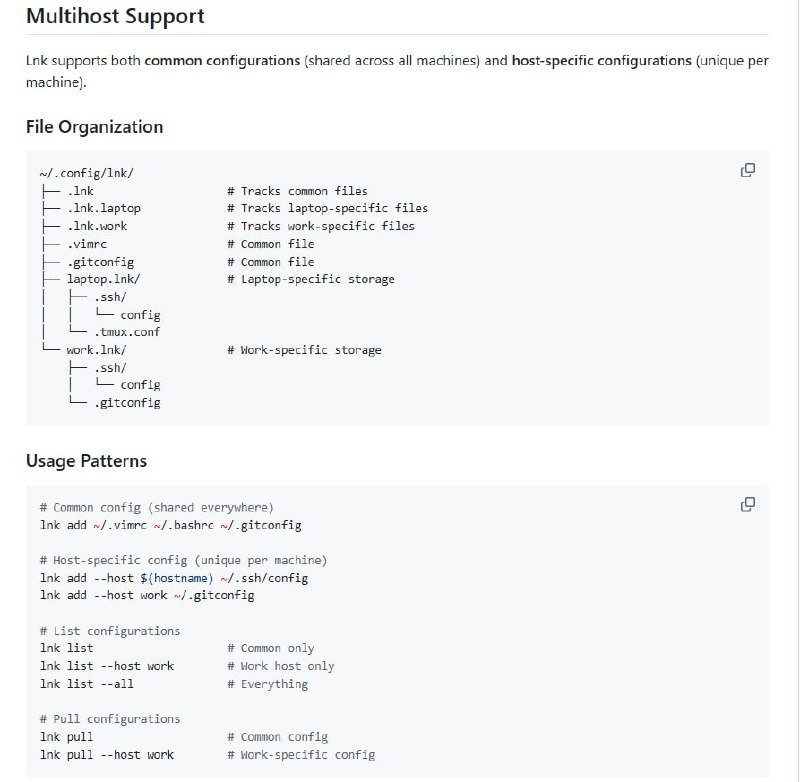Click the '# Tracks common files' comment
This screenshot has height=782, width=800.
pyautogui.click(x=297, y=191)
